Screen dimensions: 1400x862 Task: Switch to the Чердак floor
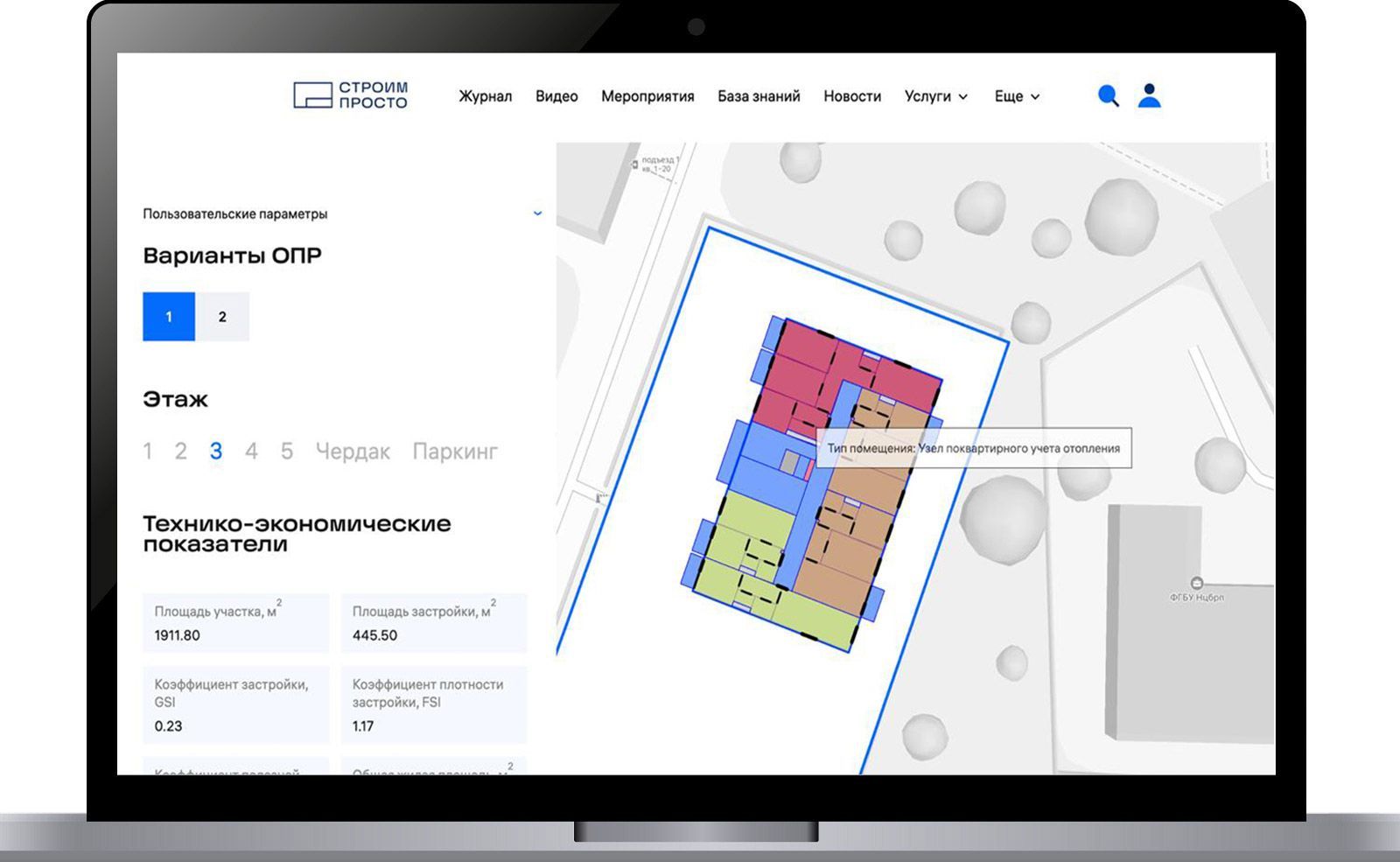(353, 452)
